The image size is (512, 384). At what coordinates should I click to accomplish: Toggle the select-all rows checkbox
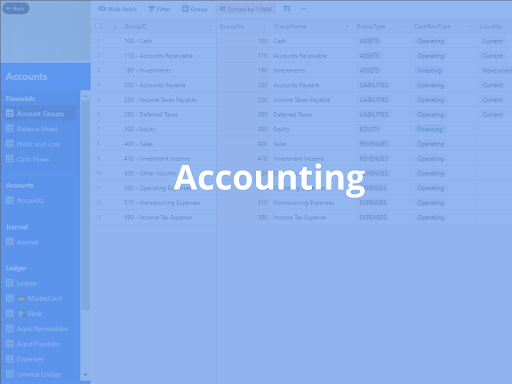coord(98,26)
